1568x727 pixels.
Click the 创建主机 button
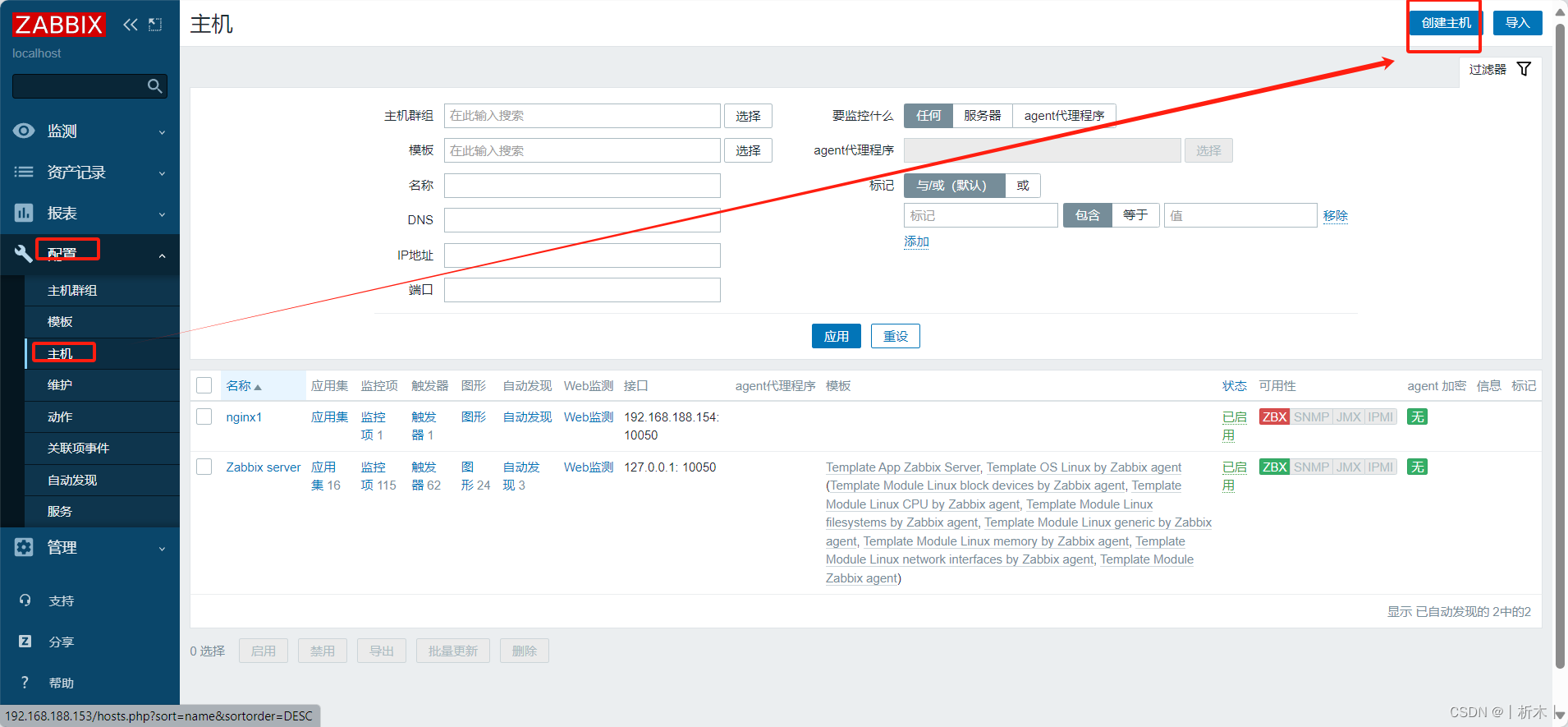pyautogui.click(x=1447, y=23)
